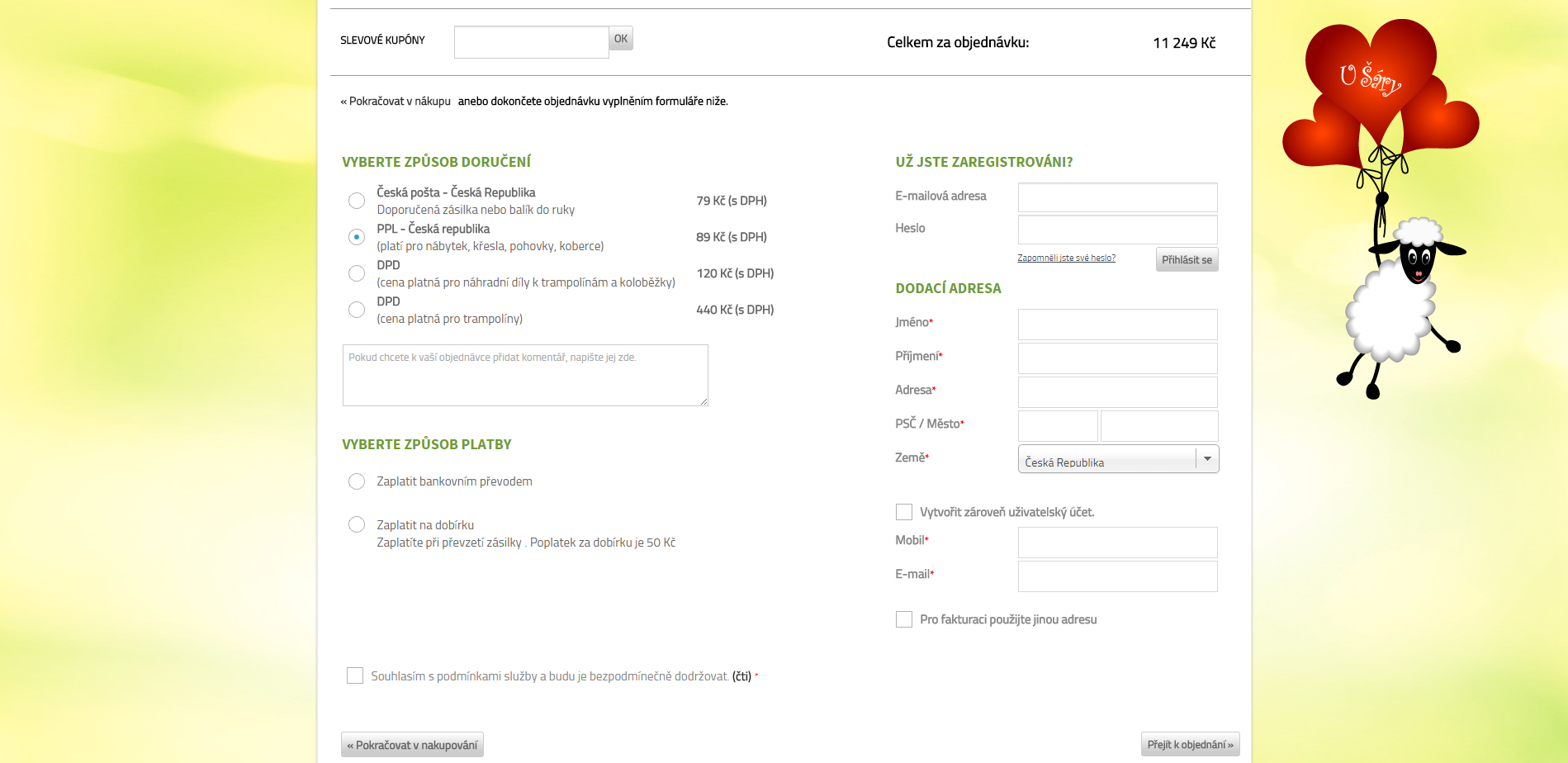This screenshot has width=1568, height=763.
Task: Click Přejít k objednání button
Action: tap(1190, 744)
